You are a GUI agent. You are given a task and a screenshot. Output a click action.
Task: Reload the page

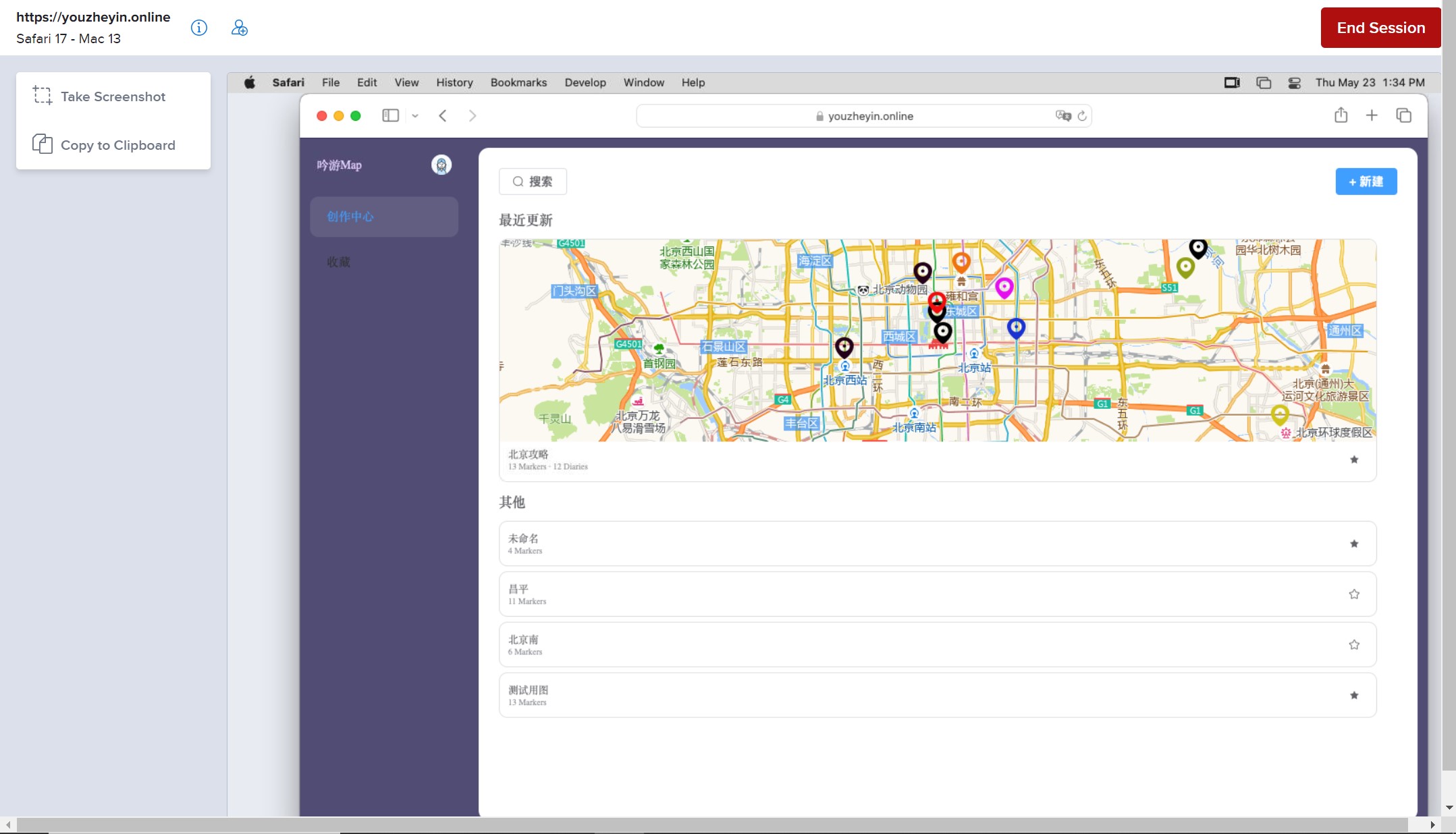pos(1082,116)
